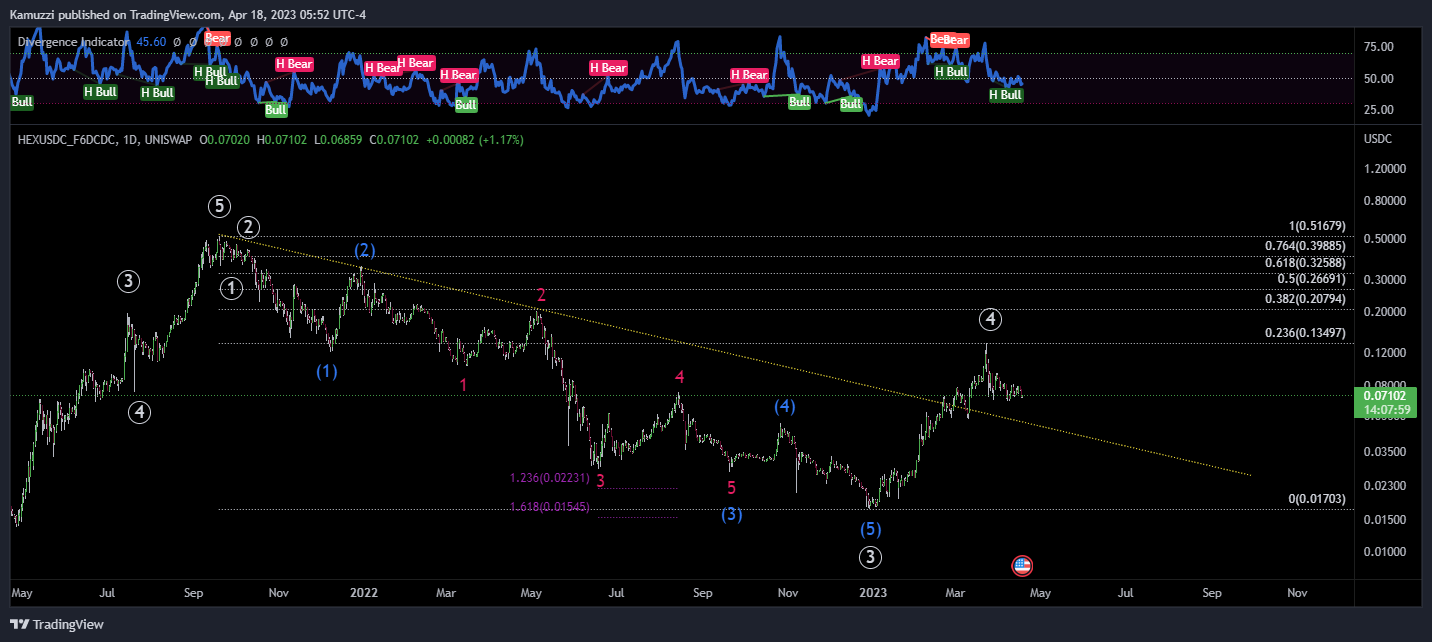Select the circled 5 wave label
Viewport: 1432px width, 642px height.
coord(220,207)
